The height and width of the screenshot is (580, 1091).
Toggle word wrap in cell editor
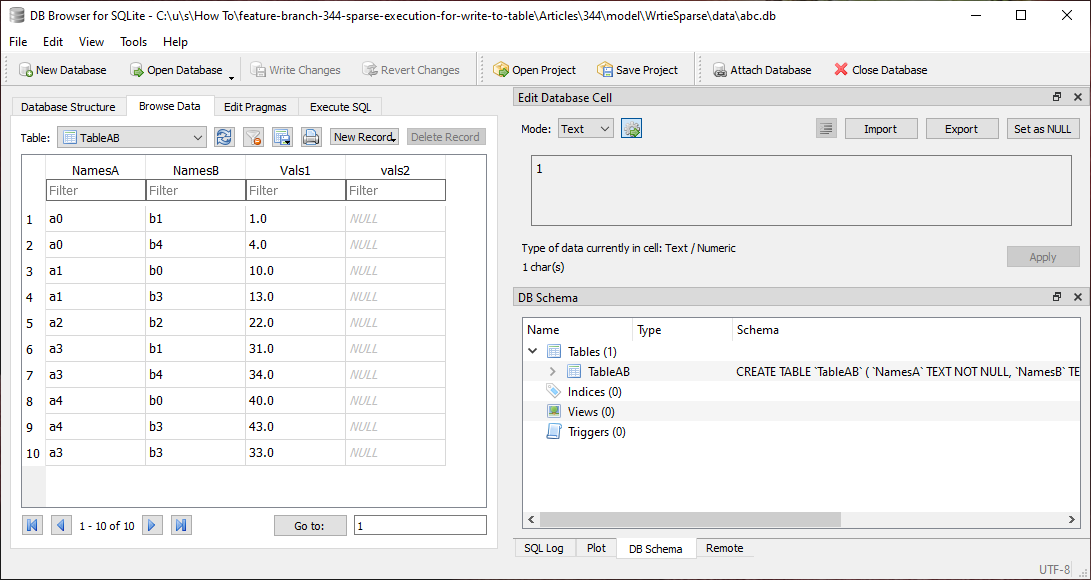(827, 128)
